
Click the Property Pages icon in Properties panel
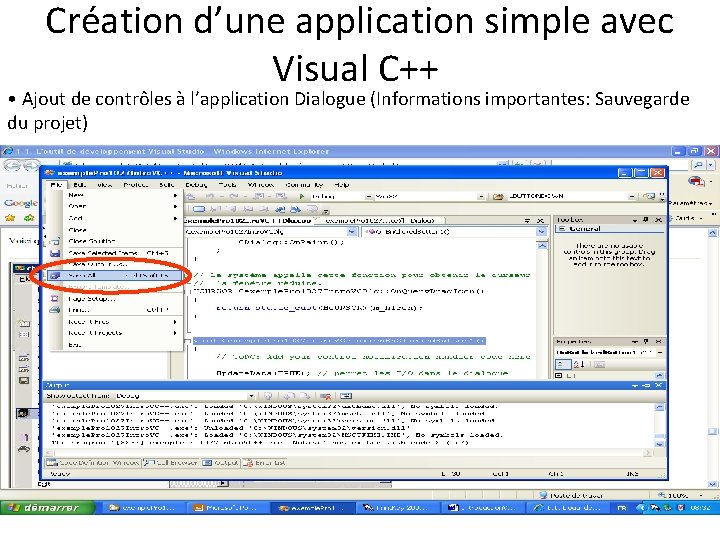(599, 365)
